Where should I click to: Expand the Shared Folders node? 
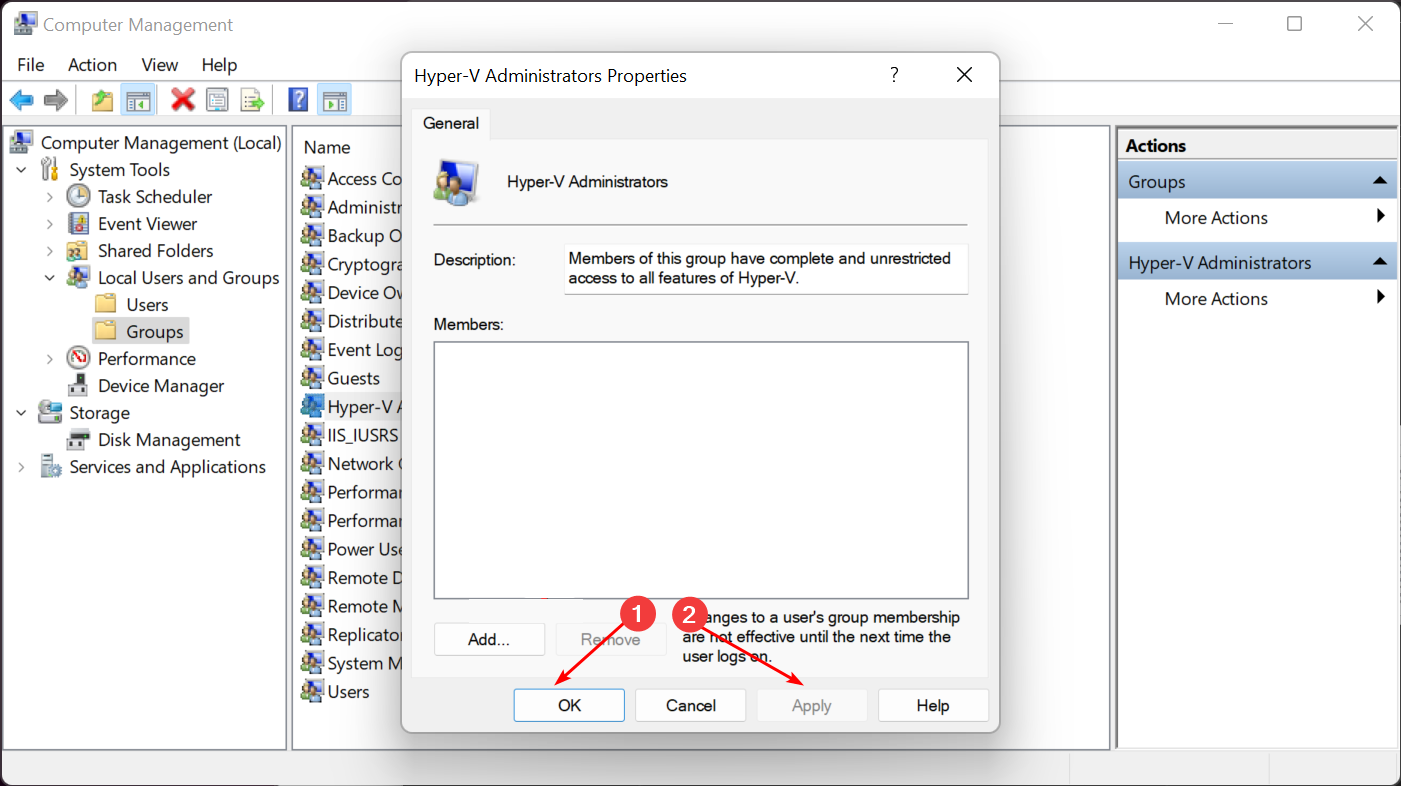pos(50,251)
